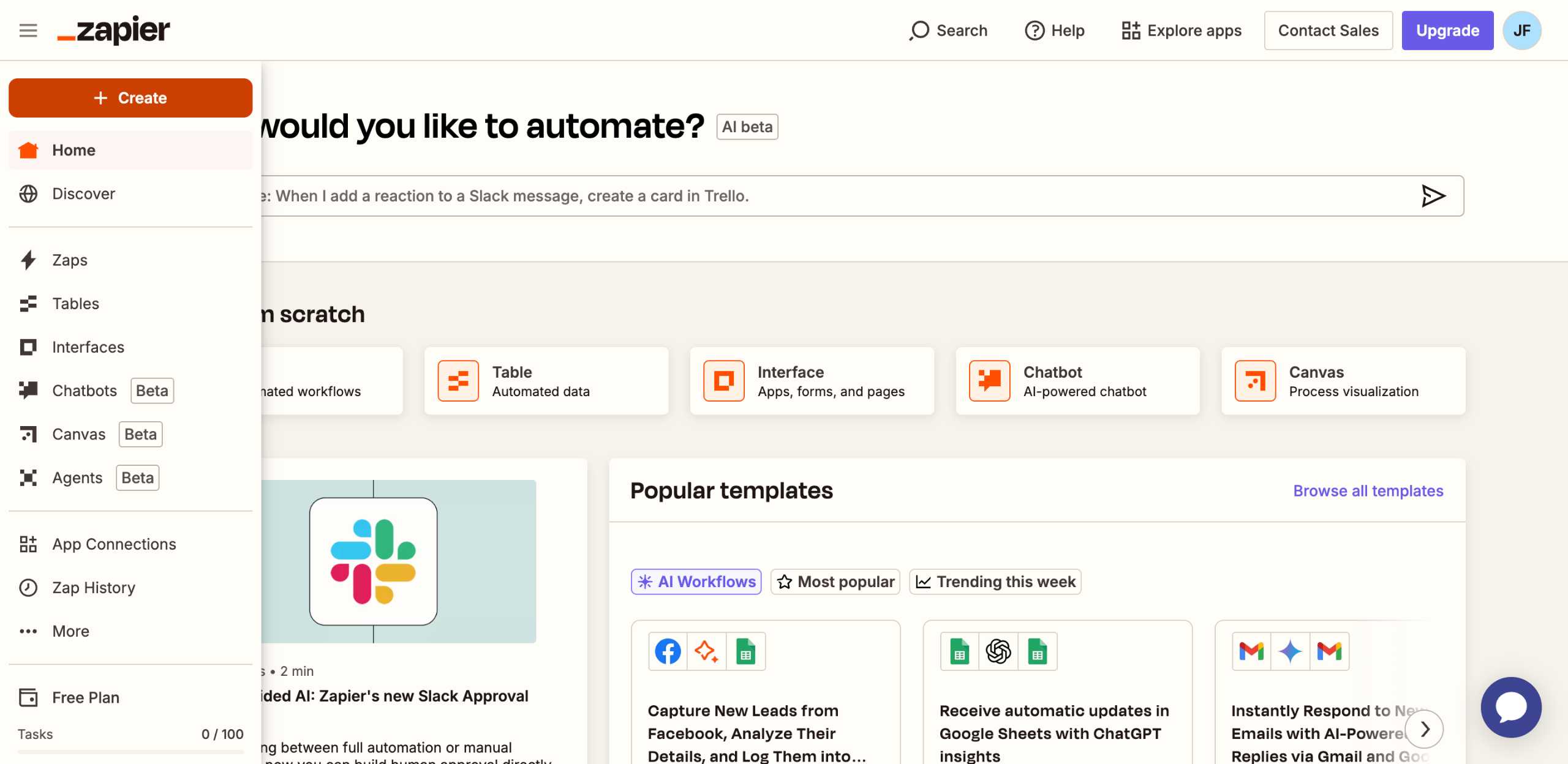Open the chat support bubble
Image resolution: width=1568 pixels, height=764 pixels.
point(1511,707)
